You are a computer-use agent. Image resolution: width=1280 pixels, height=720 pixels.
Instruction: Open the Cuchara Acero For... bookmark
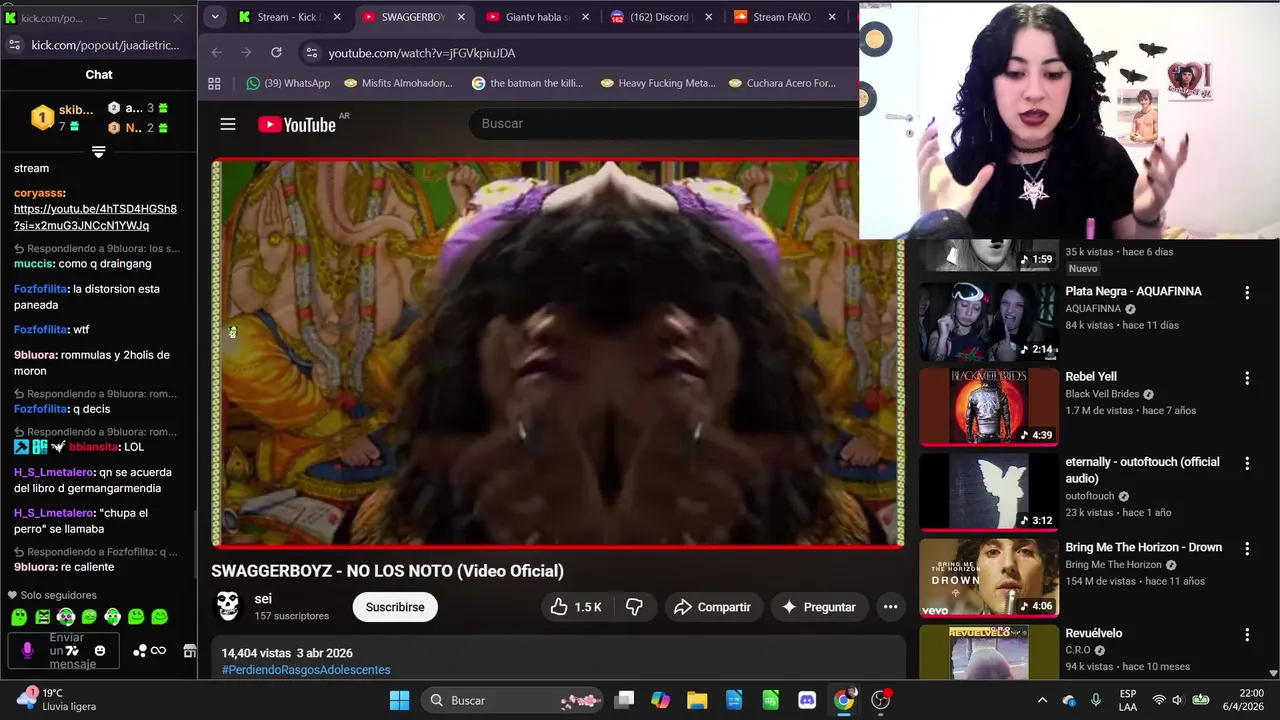click(x=783, y=83)
